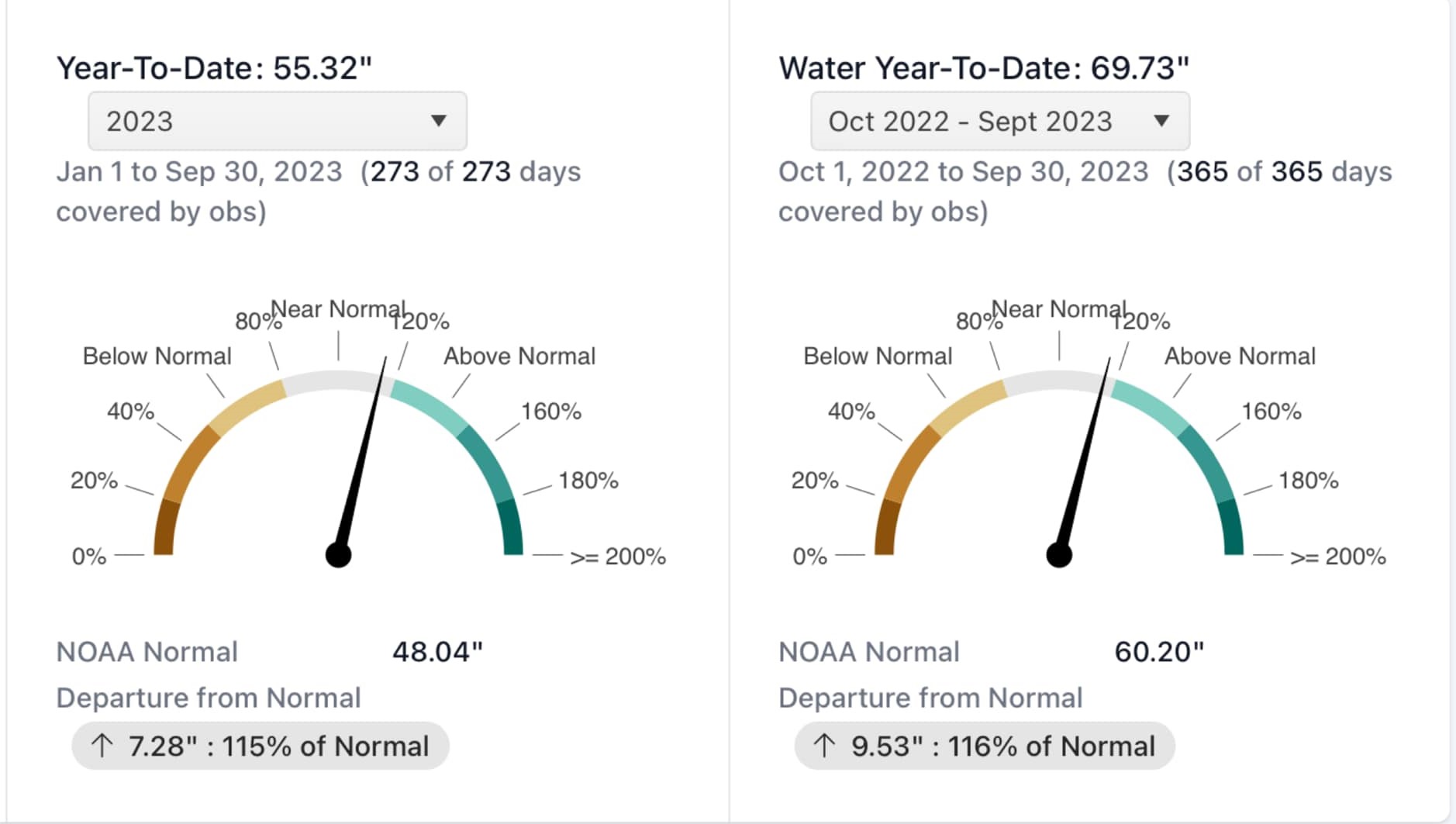Click the Water Year-To-Date gauge needle pivot
The height and width of the screenshot is (824, 1456).
(x=1059, y=555)
